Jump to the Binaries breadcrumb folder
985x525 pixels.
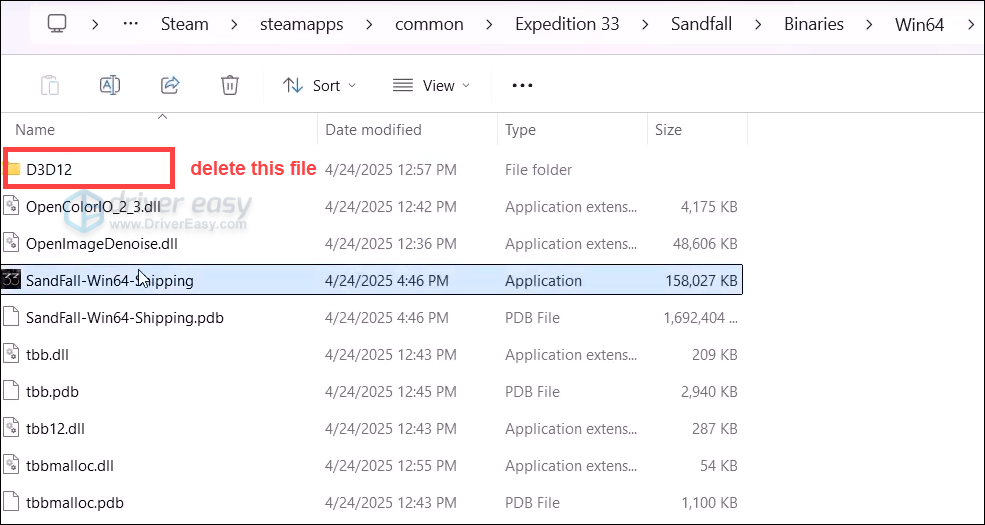813,24
